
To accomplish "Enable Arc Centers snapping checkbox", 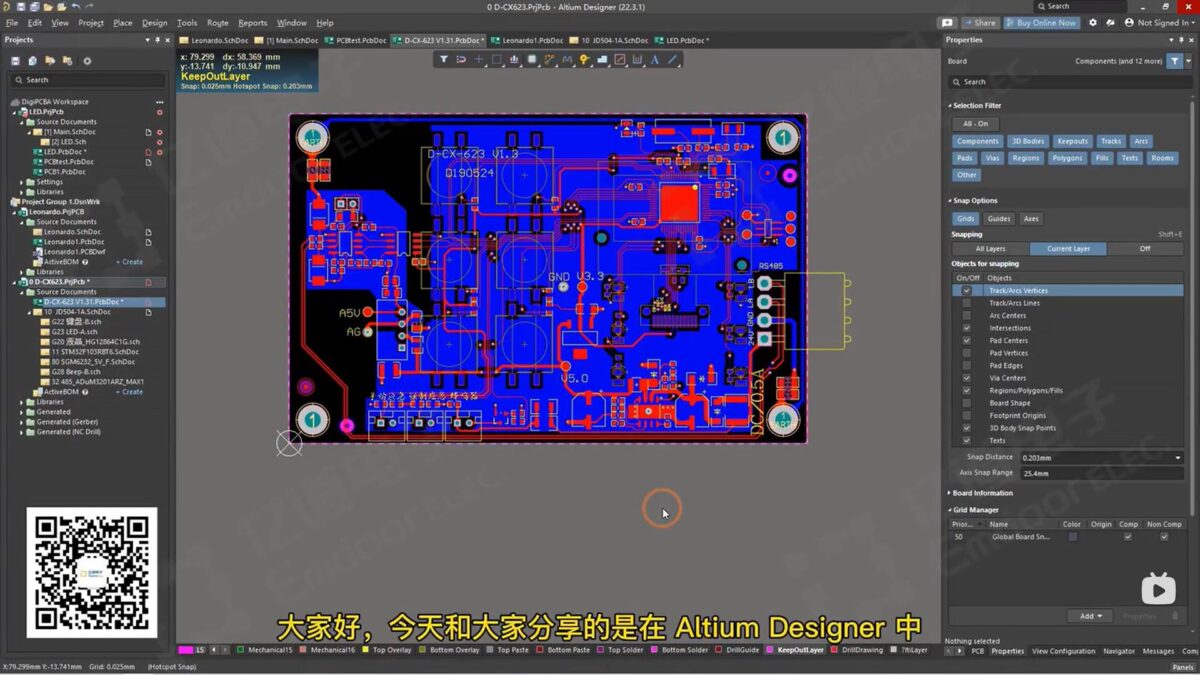I will click(966, 316).
